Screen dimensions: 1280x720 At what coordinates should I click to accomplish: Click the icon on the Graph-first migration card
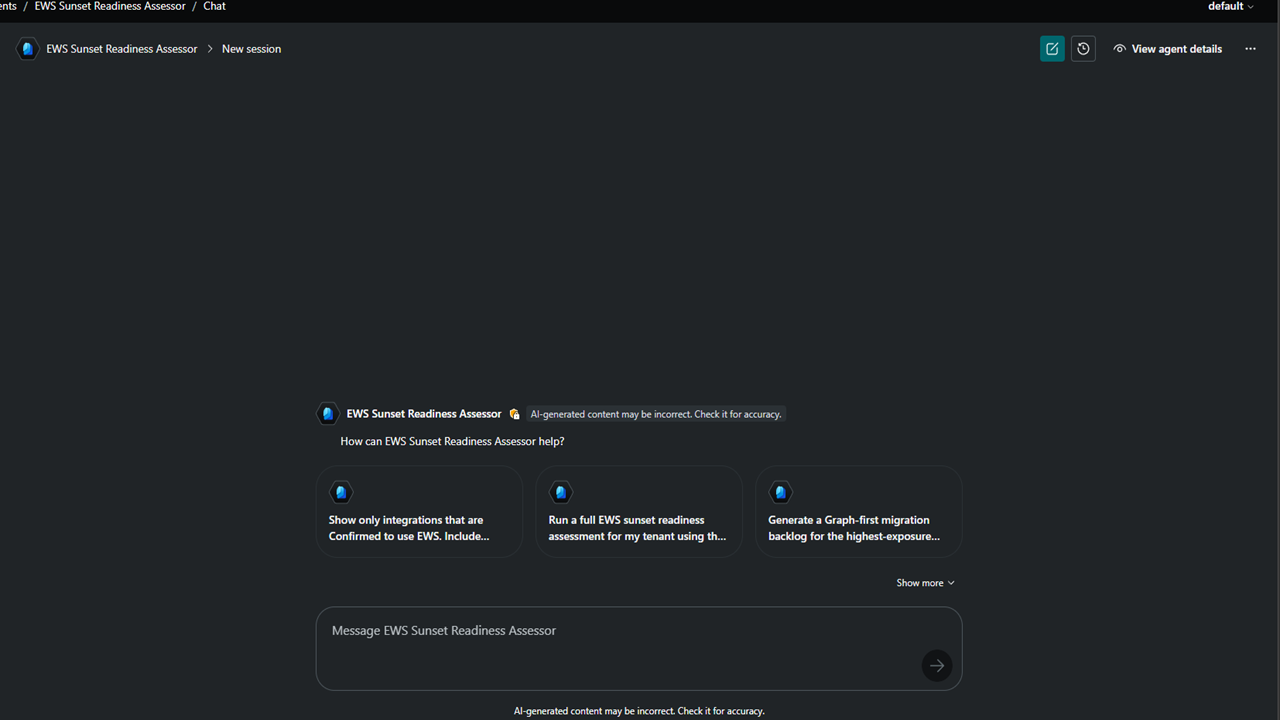[x=781, y=492]
